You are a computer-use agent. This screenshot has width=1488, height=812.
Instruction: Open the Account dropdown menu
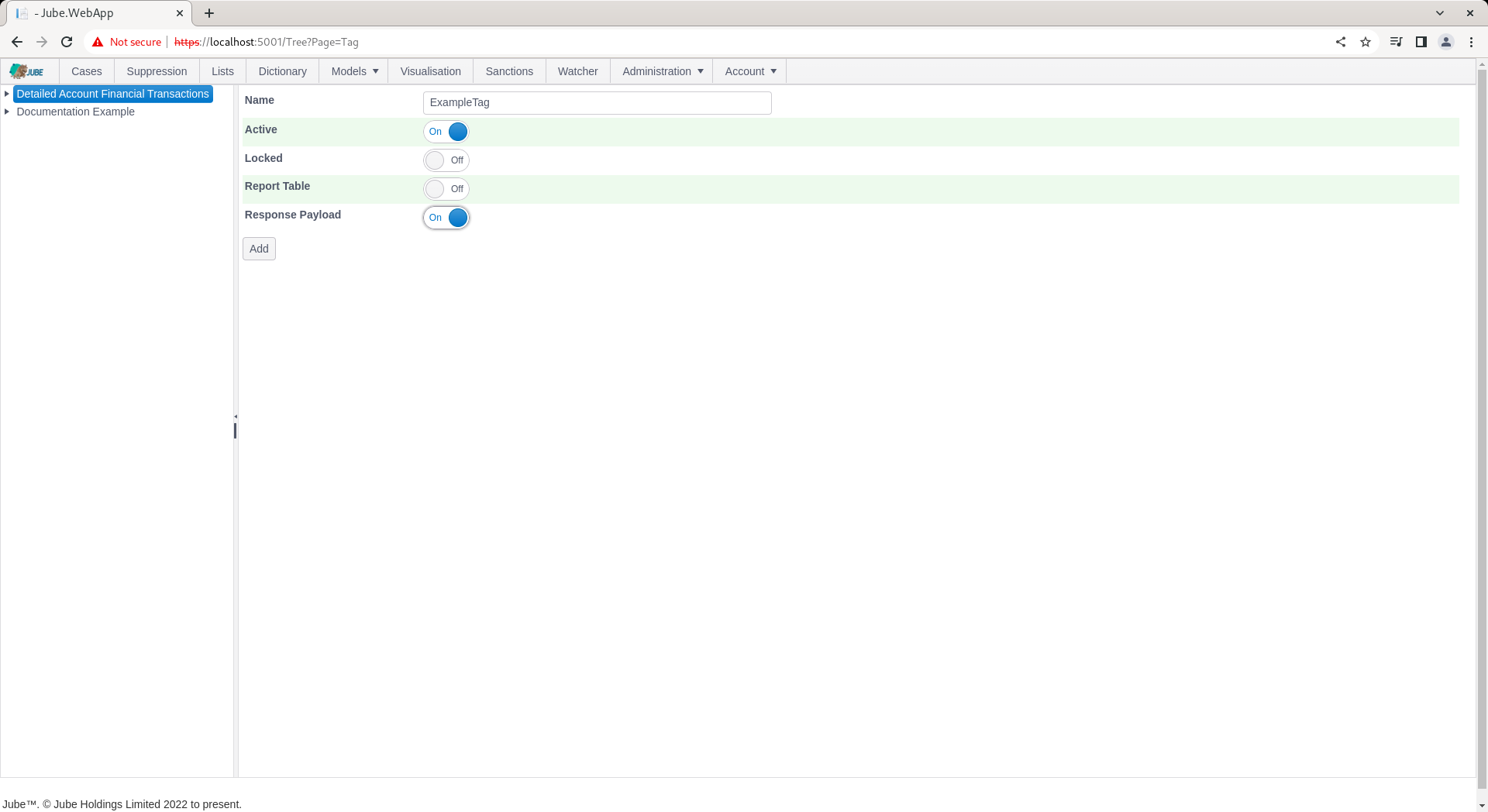(x=749, y=71)
